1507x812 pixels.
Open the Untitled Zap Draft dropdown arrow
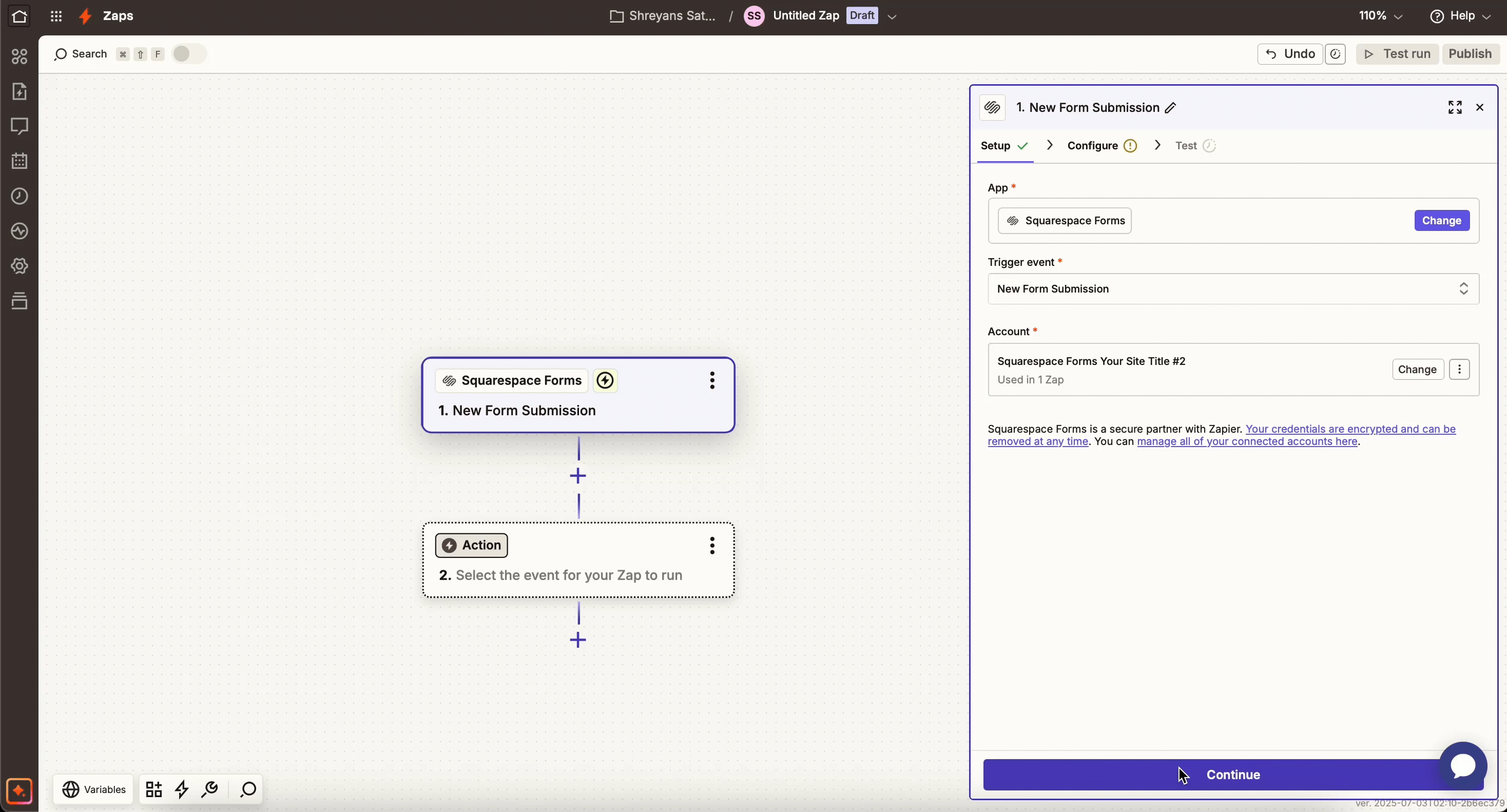[x=892, y=17]
